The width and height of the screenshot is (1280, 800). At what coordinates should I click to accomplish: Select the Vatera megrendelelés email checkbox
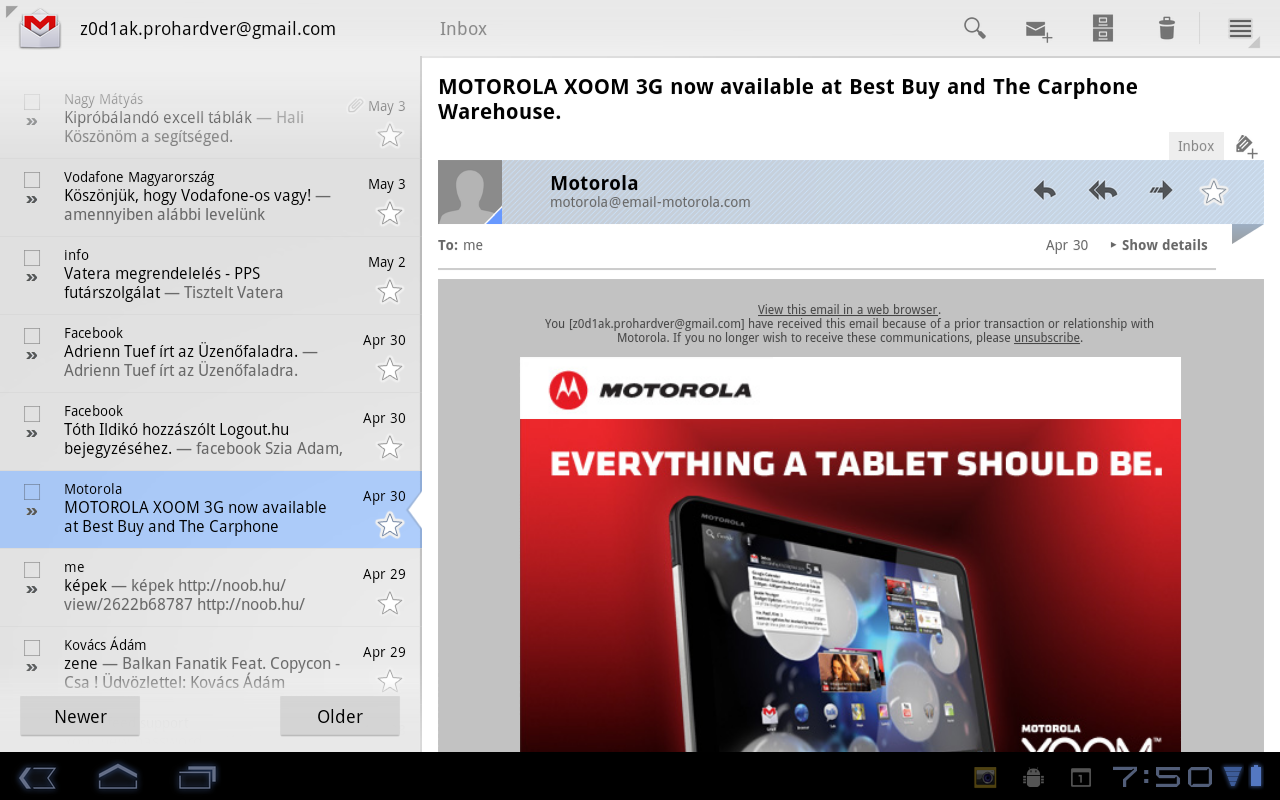point(32,258)
